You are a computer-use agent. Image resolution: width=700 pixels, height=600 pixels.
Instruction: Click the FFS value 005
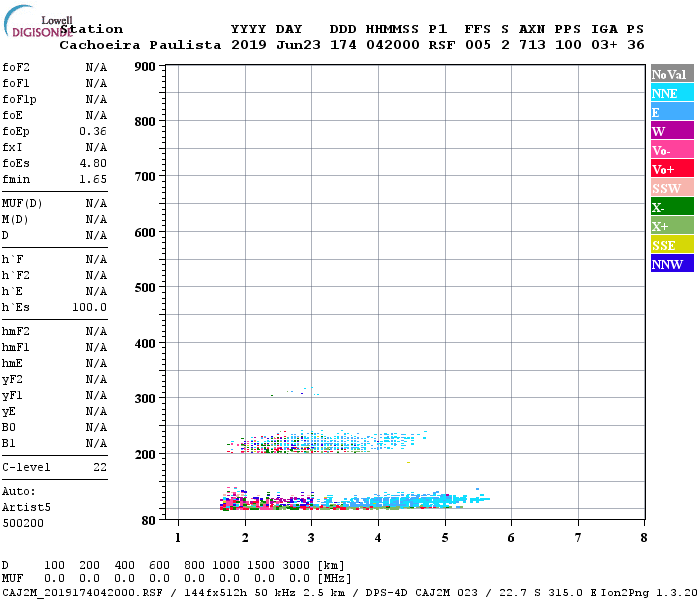[478, 45]
